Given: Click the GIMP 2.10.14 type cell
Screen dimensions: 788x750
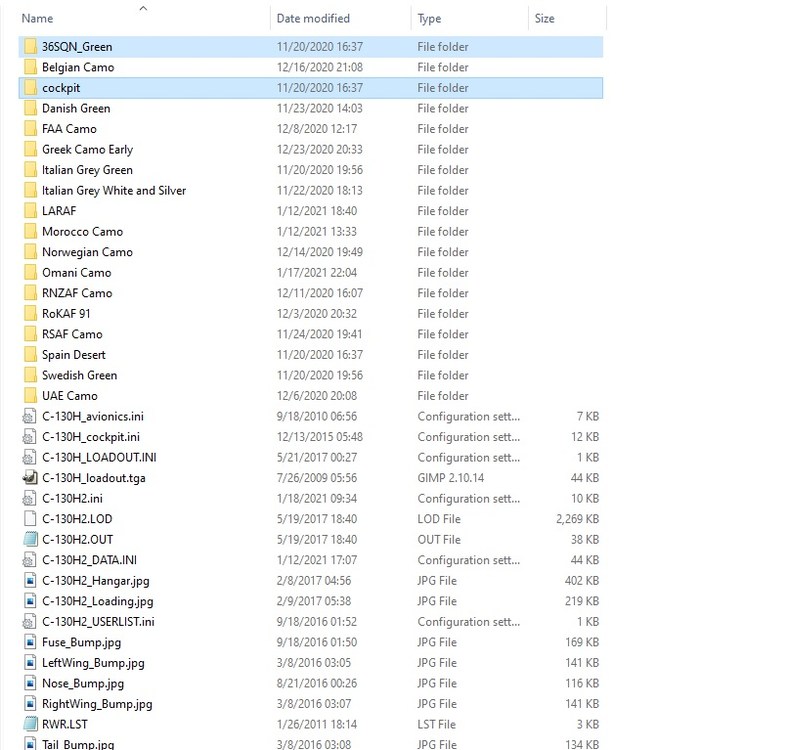Looking at the screenshot, I should (x=451, y=478).
